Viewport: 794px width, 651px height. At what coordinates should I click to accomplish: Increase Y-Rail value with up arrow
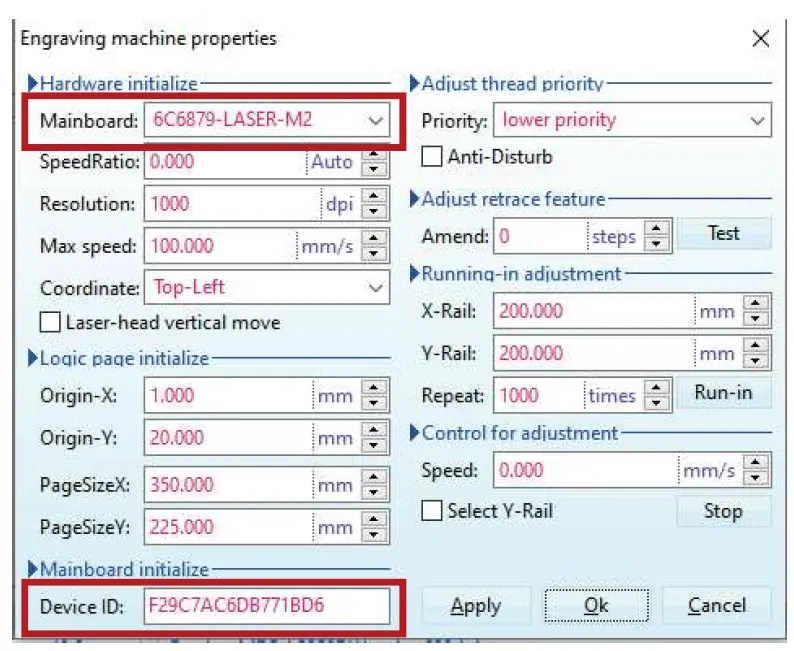tap(756, 345)
